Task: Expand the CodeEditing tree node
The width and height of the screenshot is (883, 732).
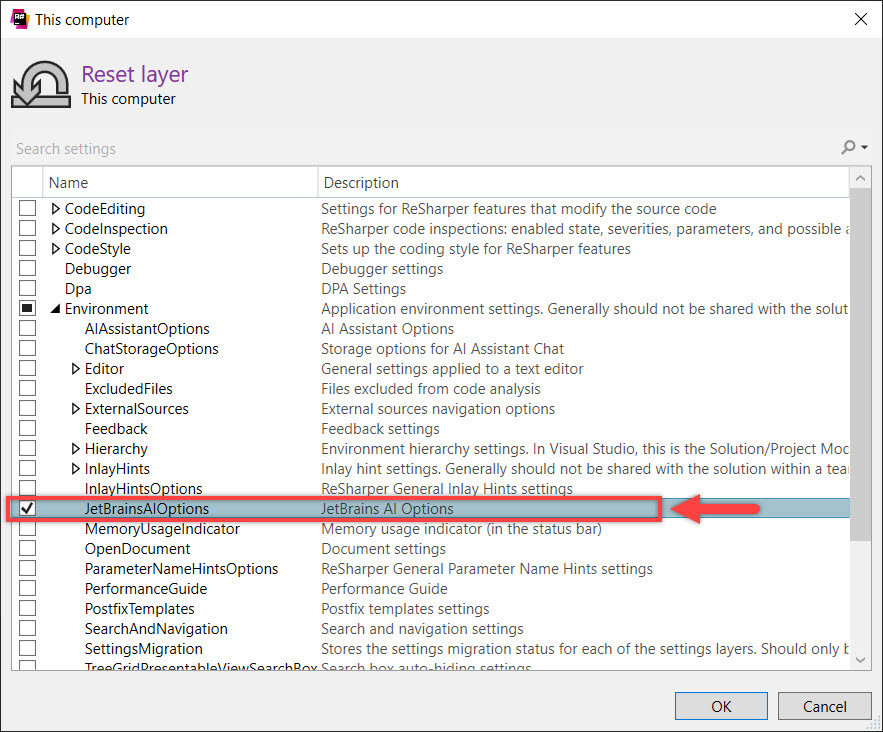Action: pyautogui.click(x=55, y=209)
